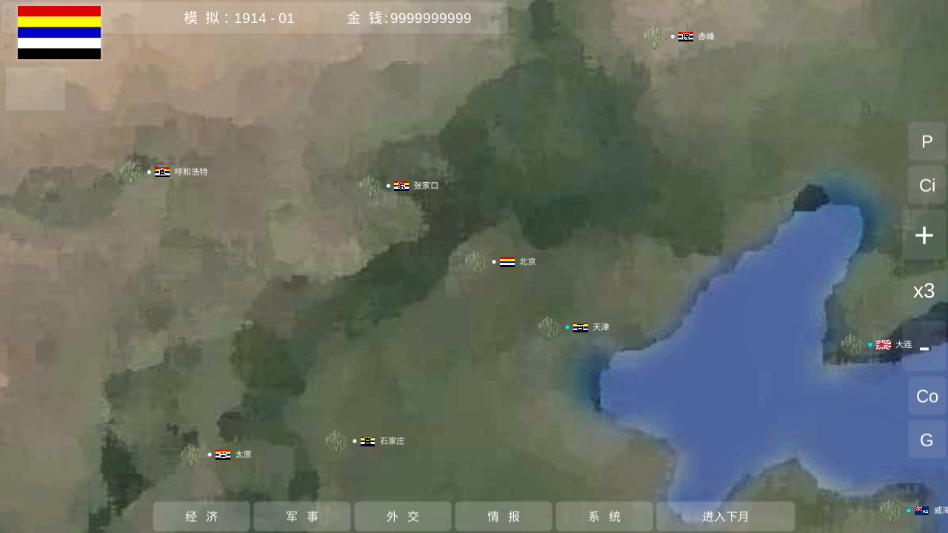
Task: Open the 情报 (intelligence) menu
Action: click(x=503, y=516)
